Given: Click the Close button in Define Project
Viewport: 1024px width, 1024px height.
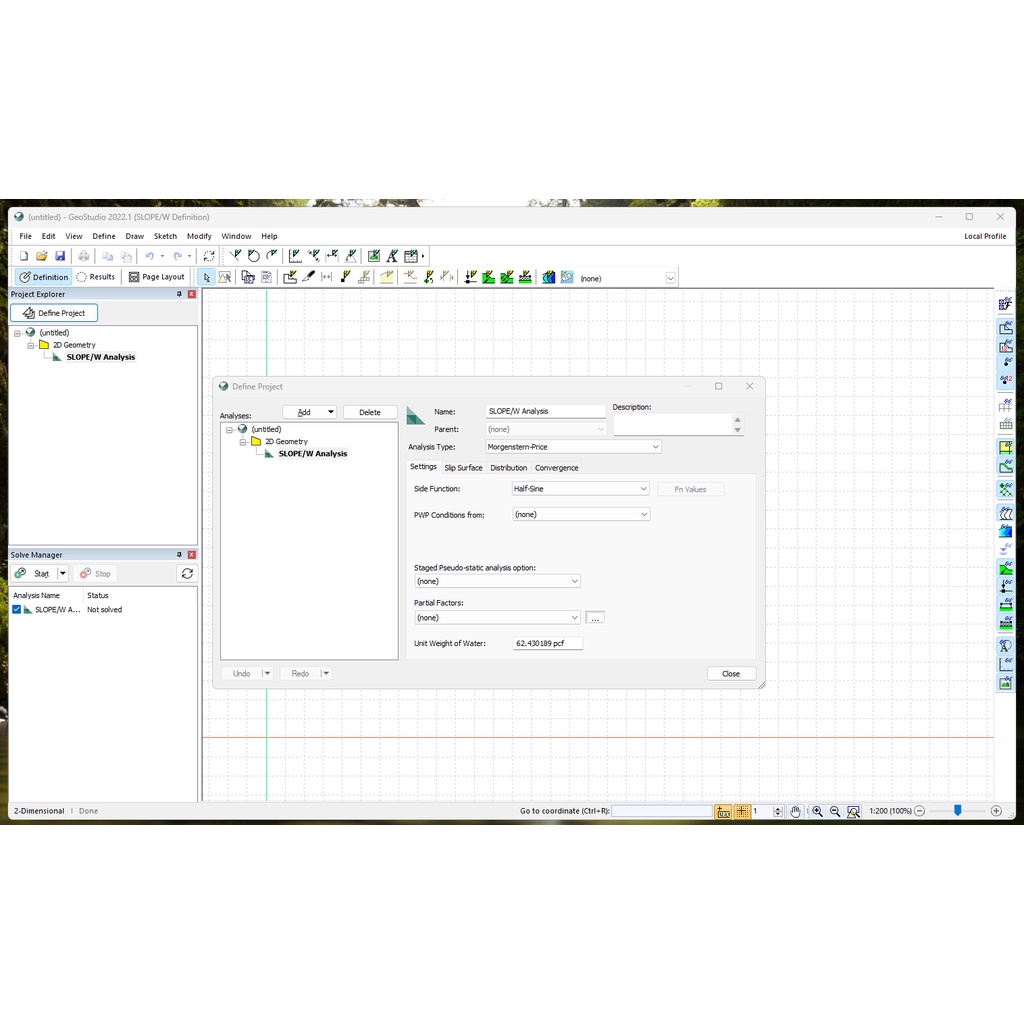Looking at the screenshot, I should pos(731,674).
